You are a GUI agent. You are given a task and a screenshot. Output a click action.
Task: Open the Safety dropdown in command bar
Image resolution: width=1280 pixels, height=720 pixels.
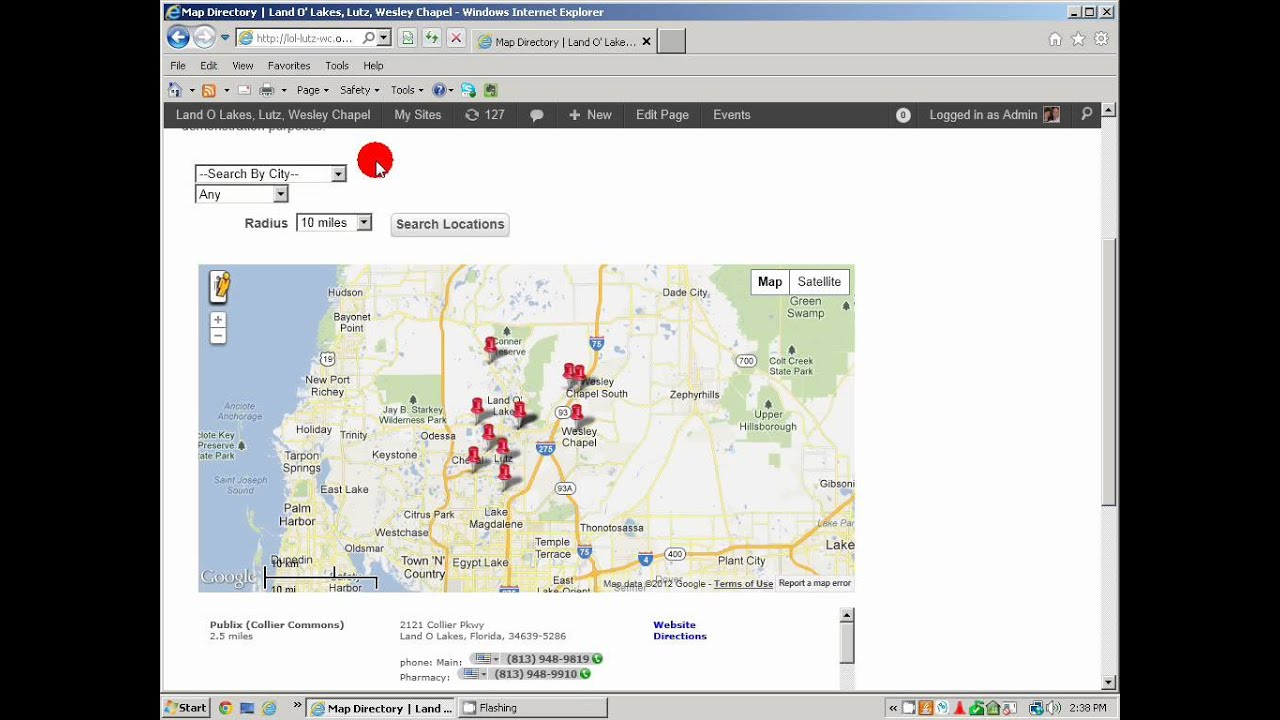[359, 90]
